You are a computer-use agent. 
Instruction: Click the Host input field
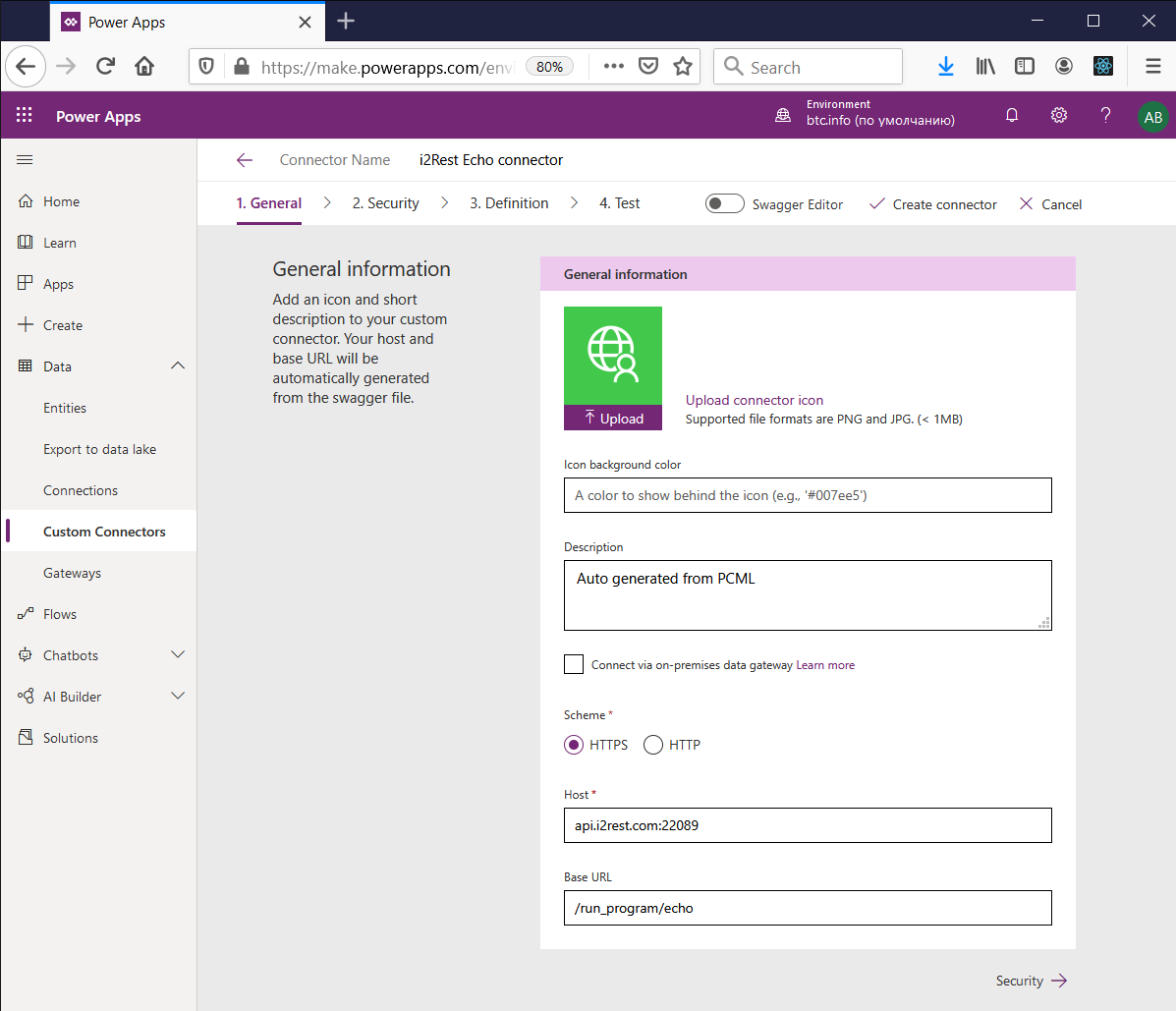pos(808,825)
